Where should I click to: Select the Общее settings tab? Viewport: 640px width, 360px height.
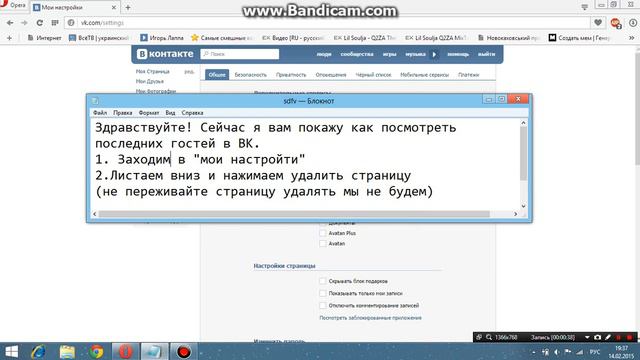pos(217,75)
